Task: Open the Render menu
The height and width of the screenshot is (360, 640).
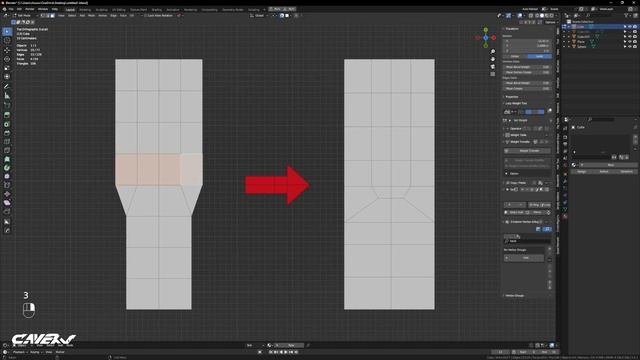Action: click(x=30, y=9)
